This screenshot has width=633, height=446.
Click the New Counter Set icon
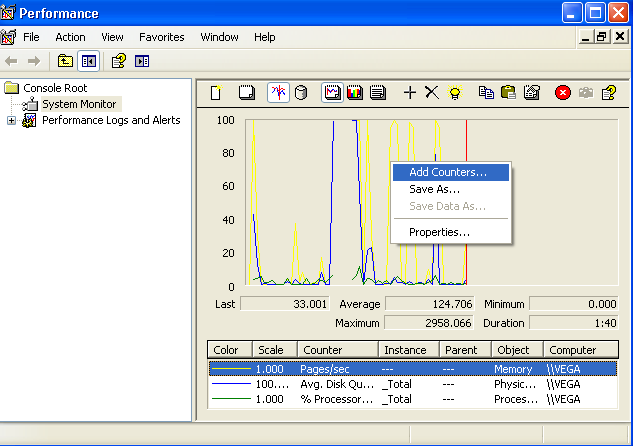tap(216, 92)
